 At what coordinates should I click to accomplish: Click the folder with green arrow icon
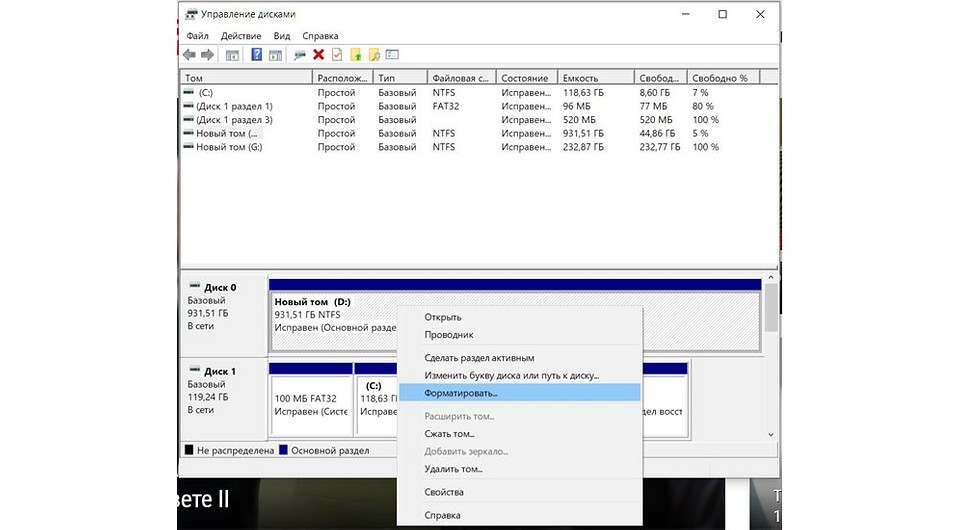click(356, 55)
